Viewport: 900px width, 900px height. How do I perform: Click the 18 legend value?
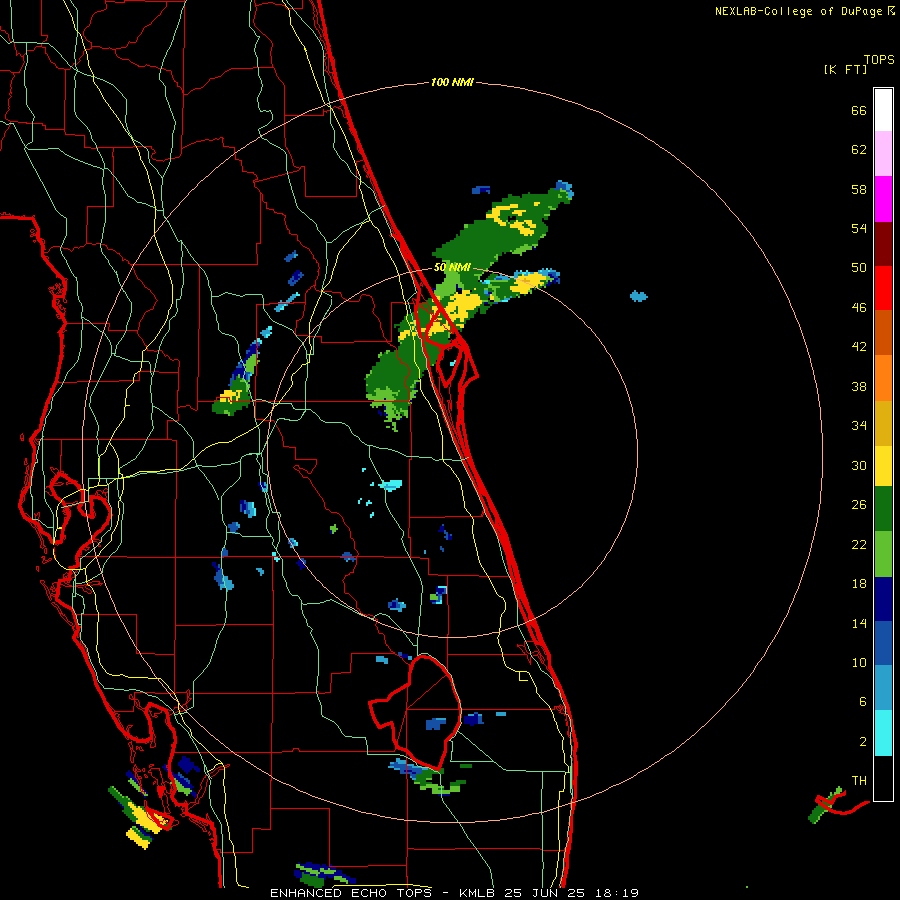[859, 584]
